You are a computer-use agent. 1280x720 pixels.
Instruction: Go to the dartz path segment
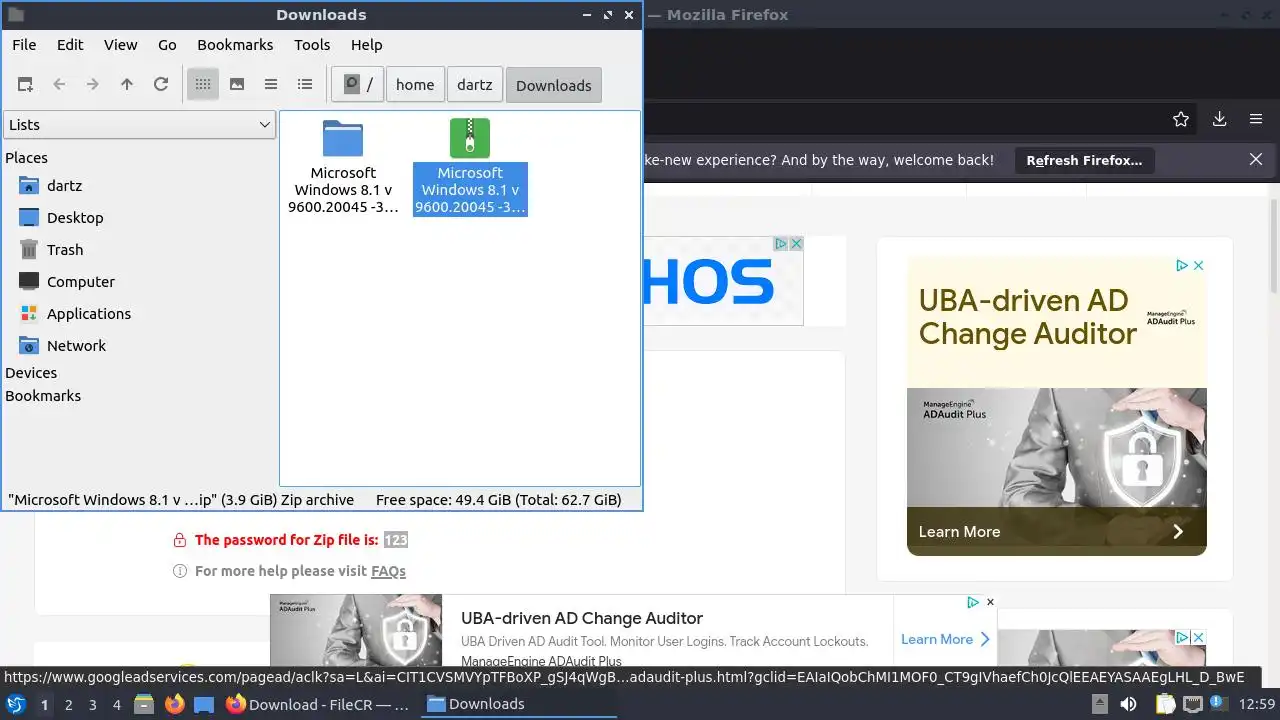tap(475, 85)
